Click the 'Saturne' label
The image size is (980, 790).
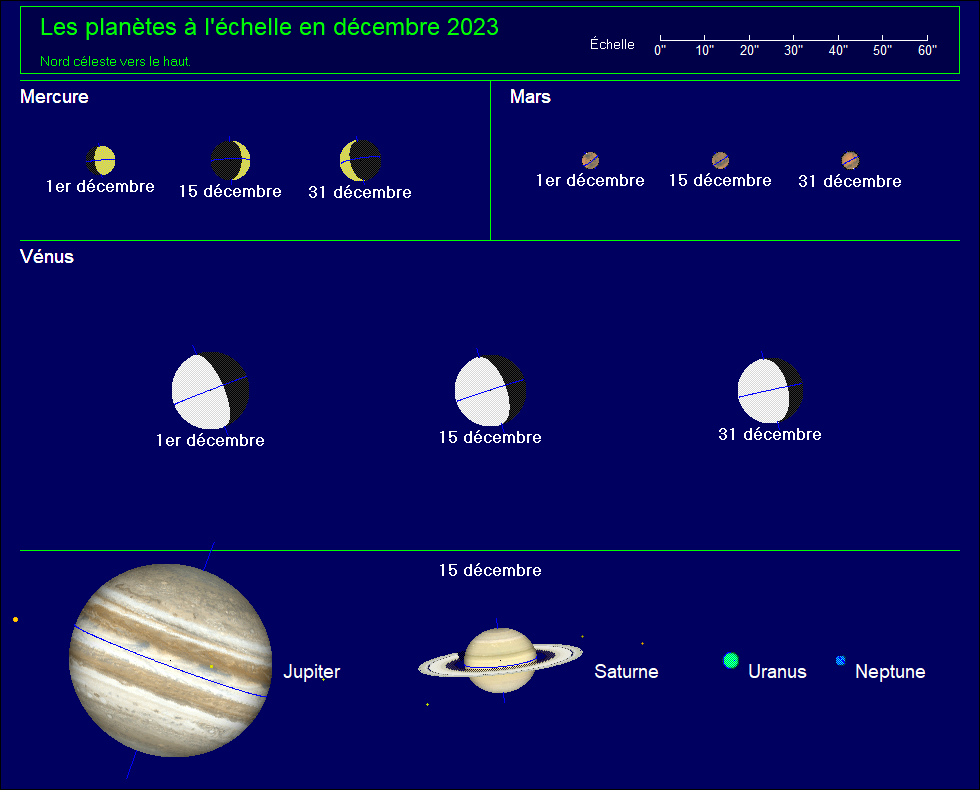tap(626, 671)
